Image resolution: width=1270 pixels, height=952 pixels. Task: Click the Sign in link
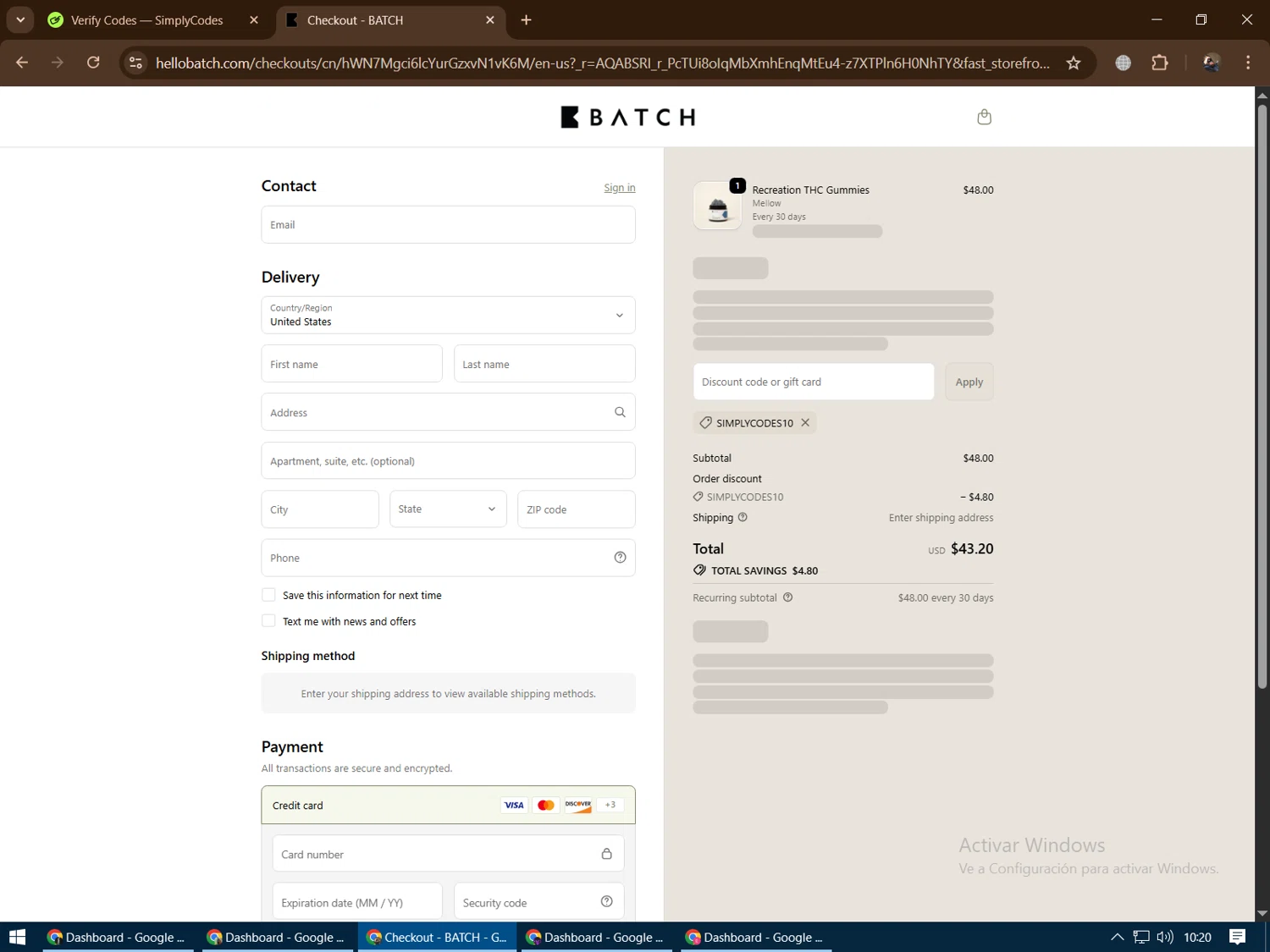619,188
